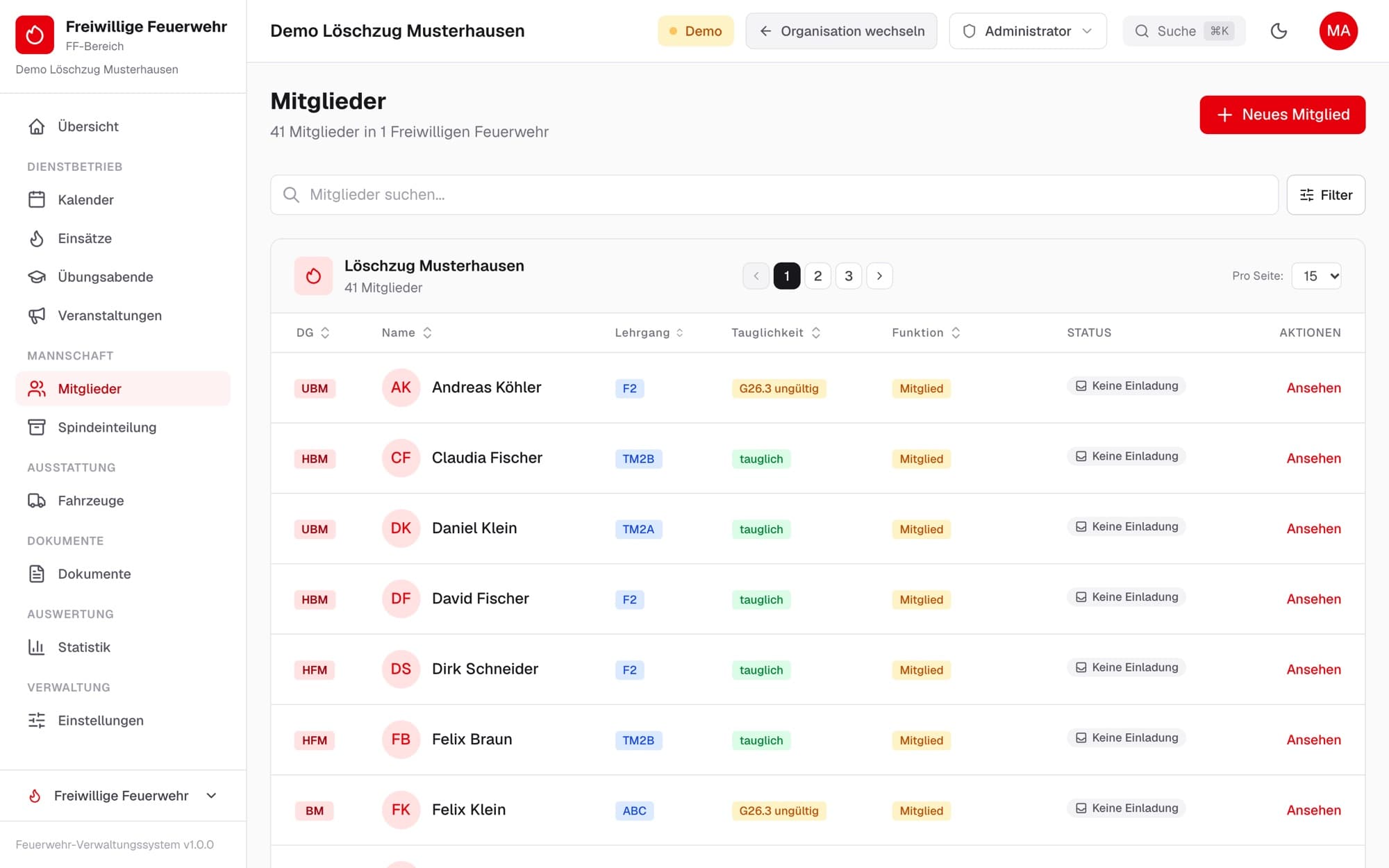Open Übungsabende page
1389x868 pixels.
(123, 277)
